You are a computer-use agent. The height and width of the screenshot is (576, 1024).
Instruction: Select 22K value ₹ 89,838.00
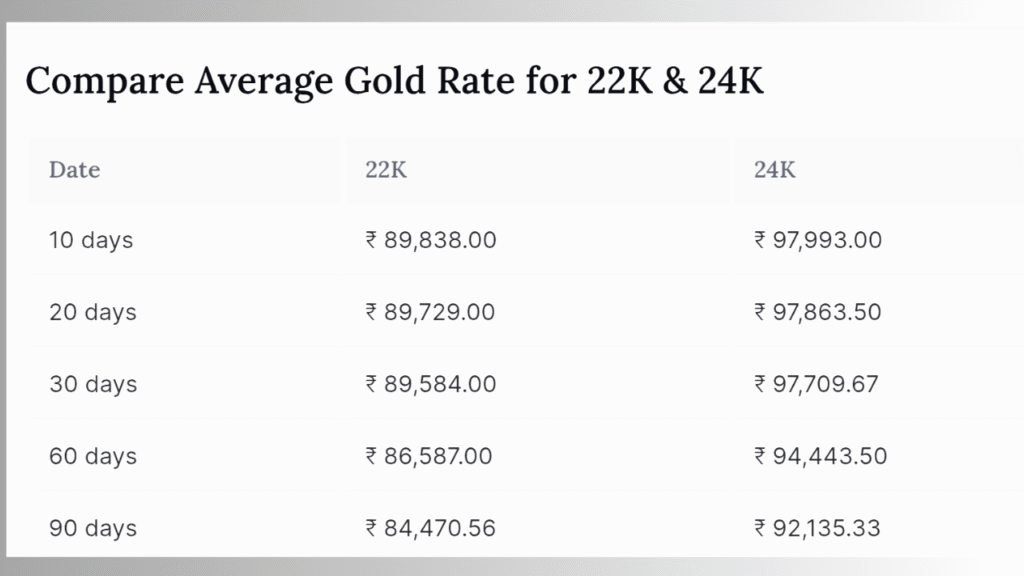point(431,240)
